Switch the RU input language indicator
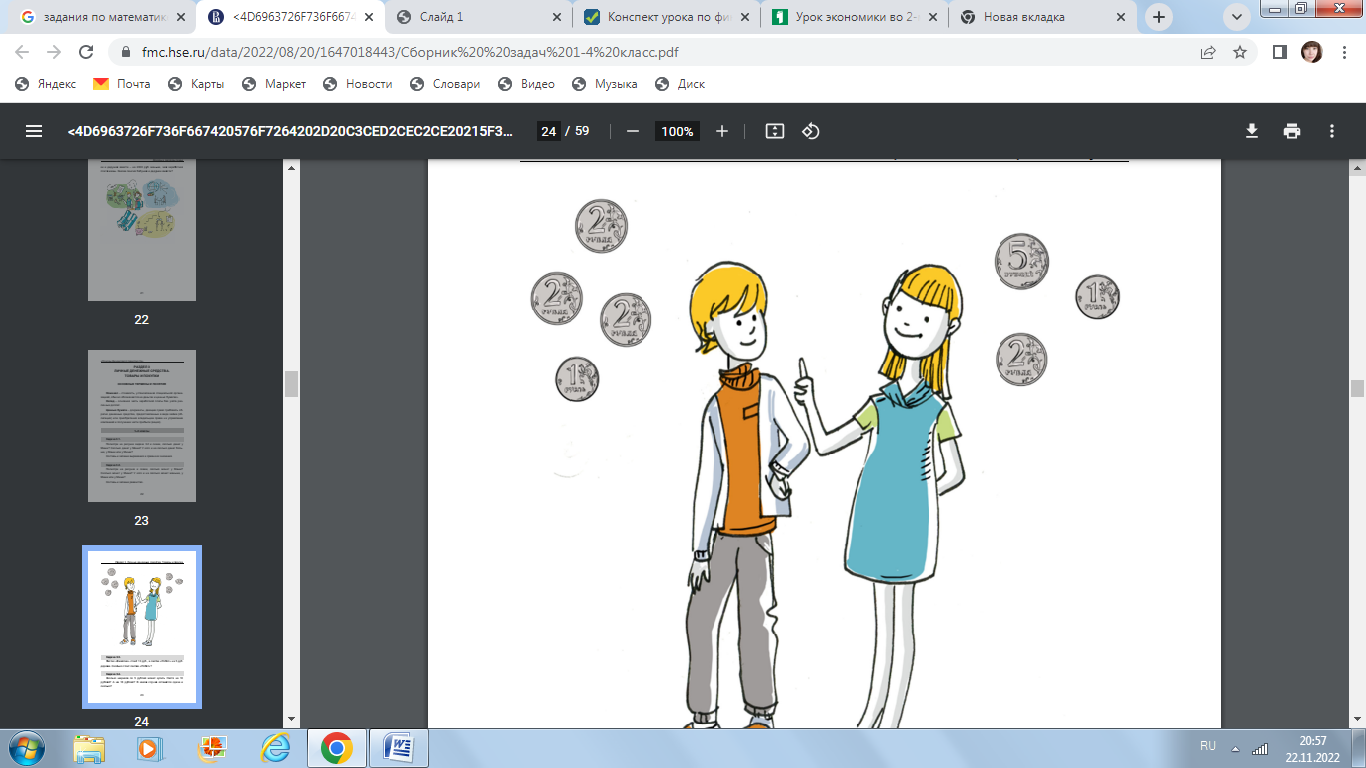This screenshot has width=1366, height=768. 1208,746
